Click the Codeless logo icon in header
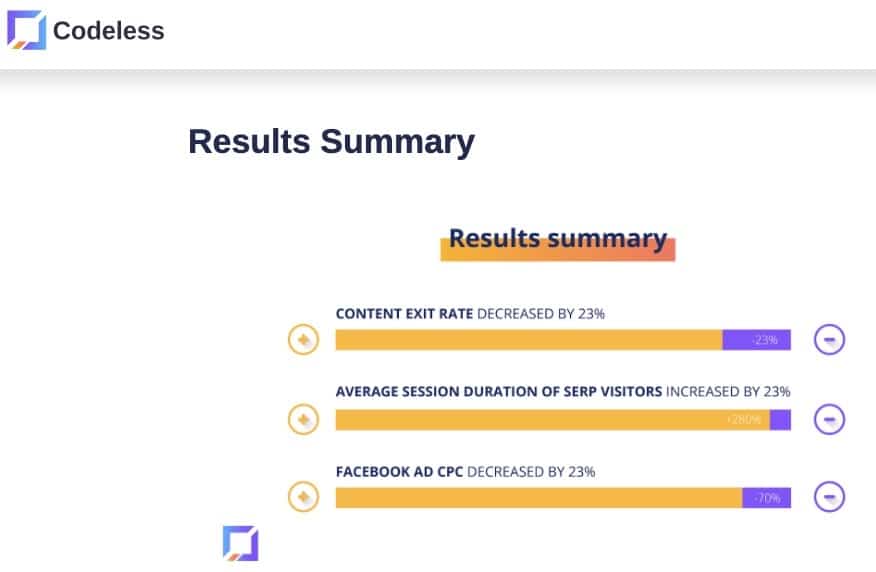The image size is (876, 572). point(26,30)
